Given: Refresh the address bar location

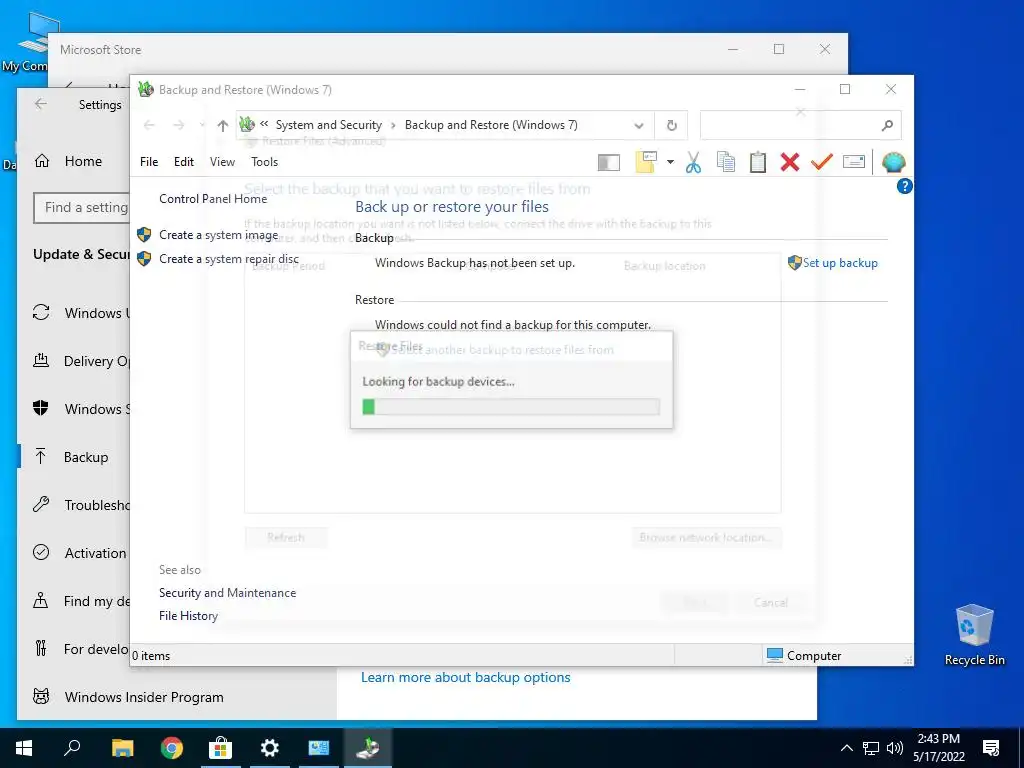Looking at the screenshot, I should point(671,125).
